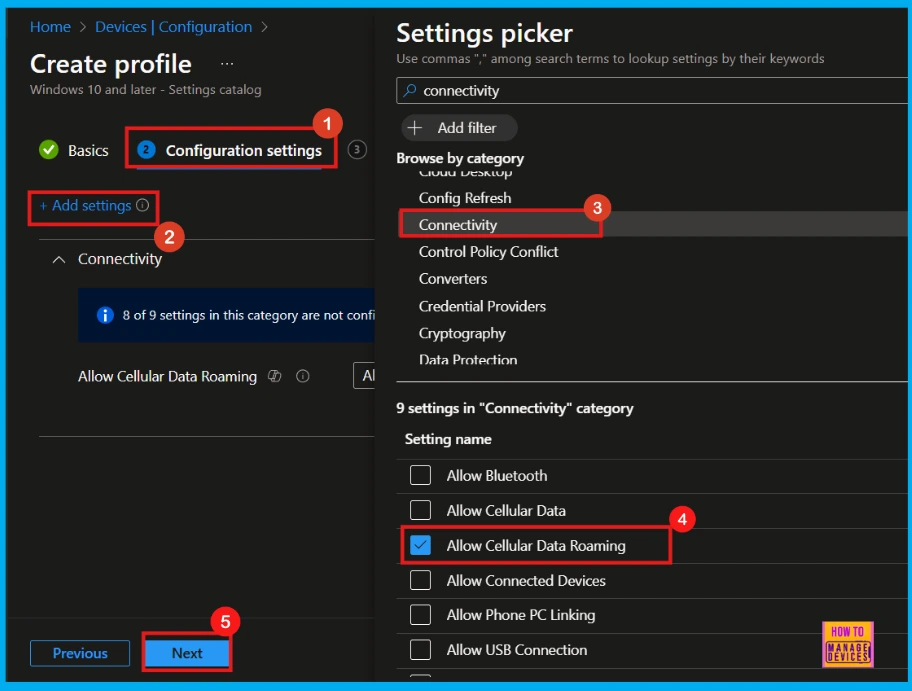This screenshot has width=912, height=691.
Task: Click the Previous button
Action: tap(80, 653)
